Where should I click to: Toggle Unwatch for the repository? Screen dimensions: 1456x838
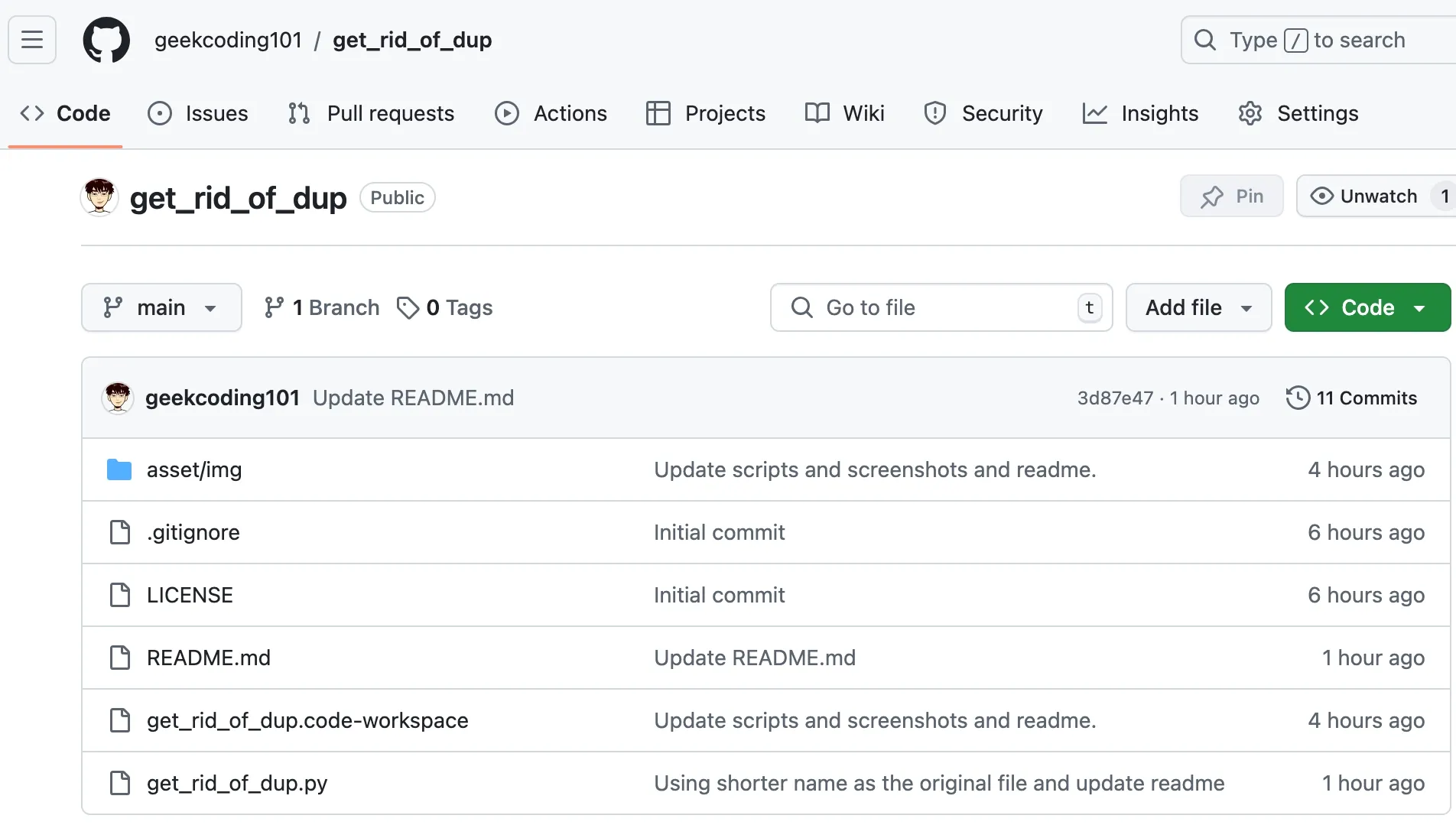1365,197
